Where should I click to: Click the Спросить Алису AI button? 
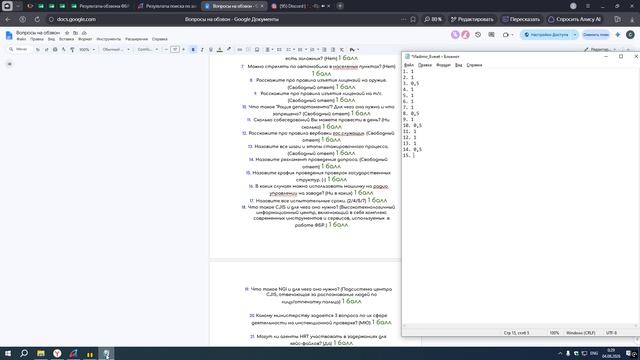tap(574, 19)
